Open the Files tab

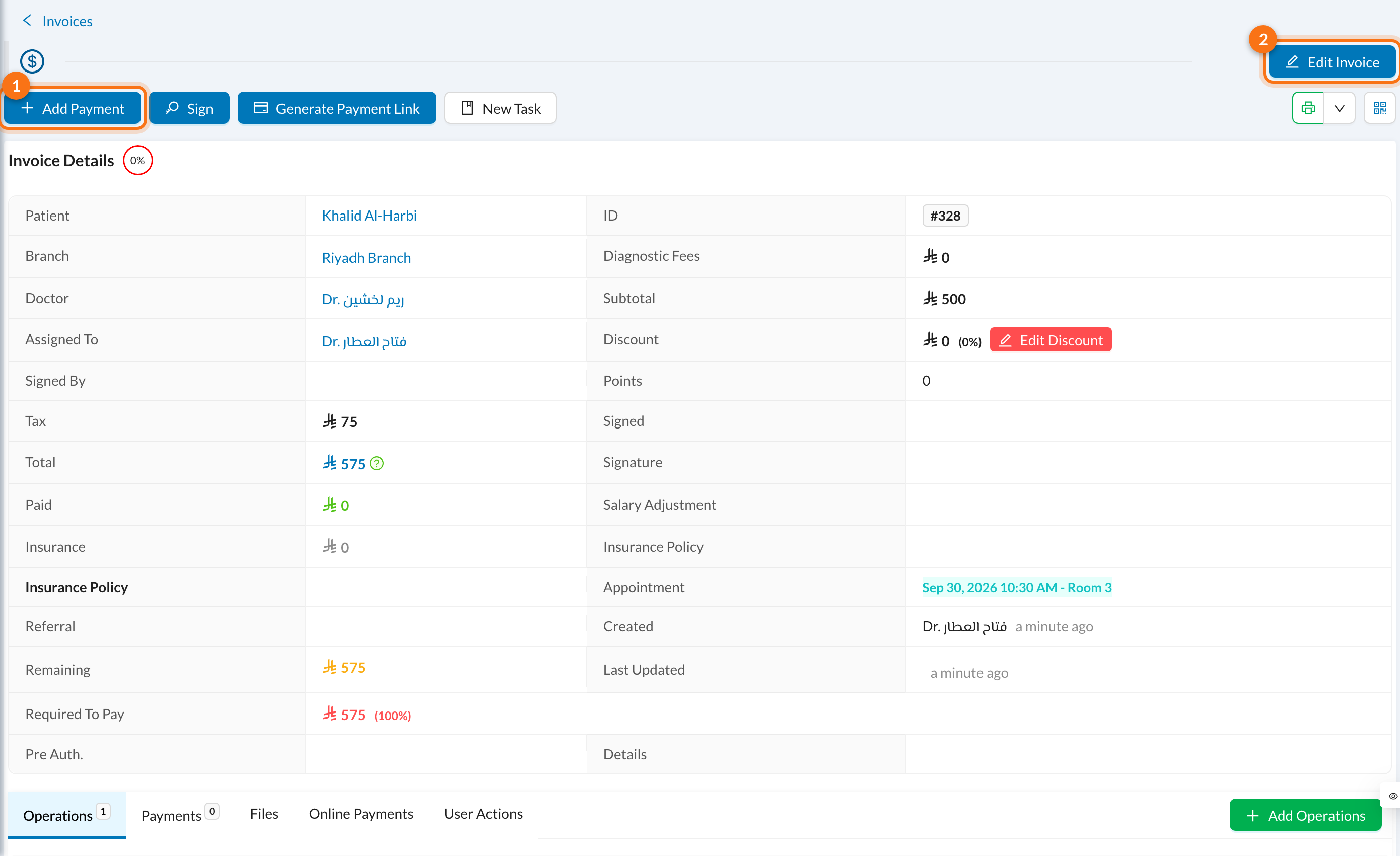pyautogui.click(x=264, y=813)
